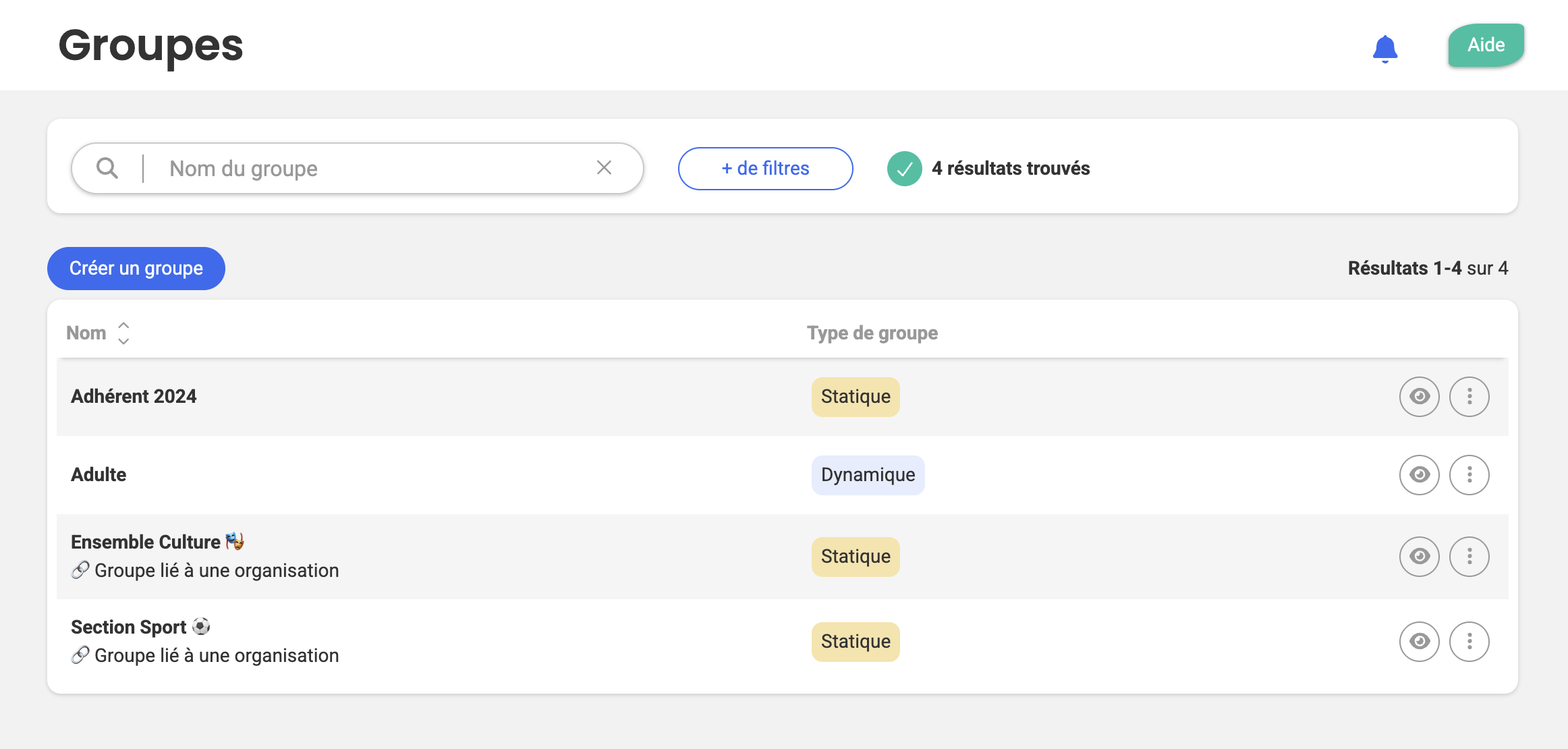Open more options for Adulte
Viewport: 1568px width, 749px height.
point(1469,475)
